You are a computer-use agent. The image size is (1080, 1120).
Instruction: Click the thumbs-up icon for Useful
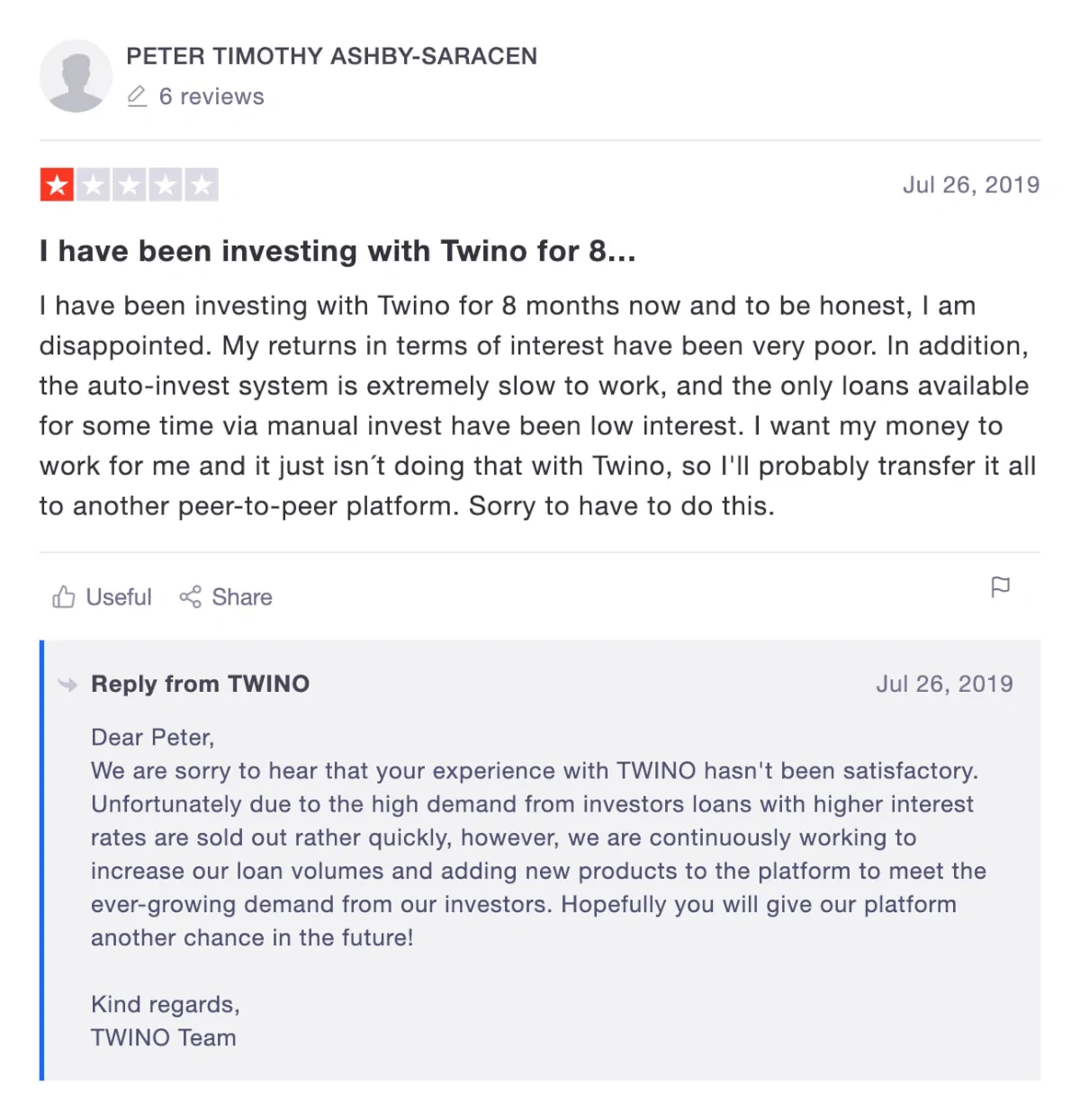[63, 596]
